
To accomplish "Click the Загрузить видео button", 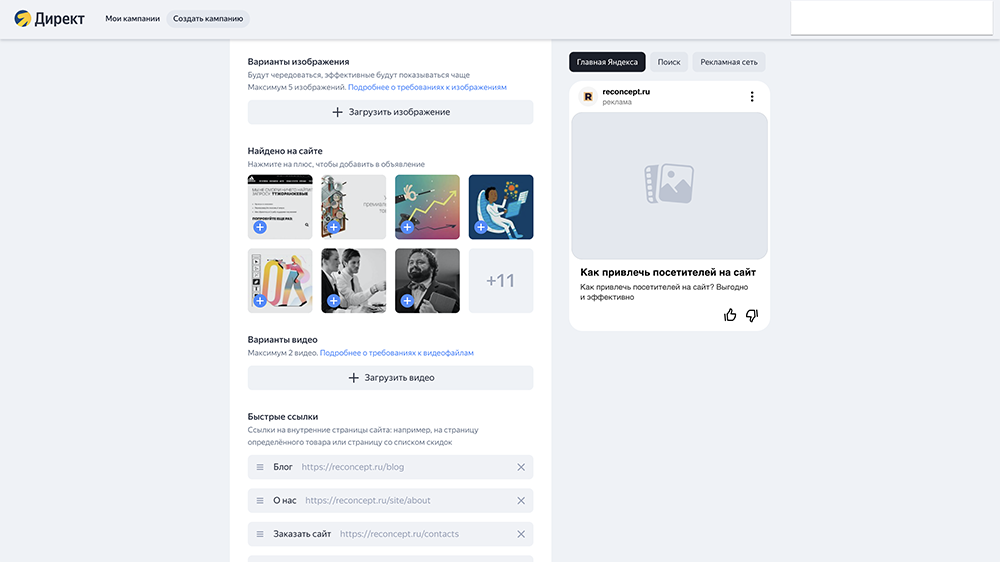I will (390, 378).
